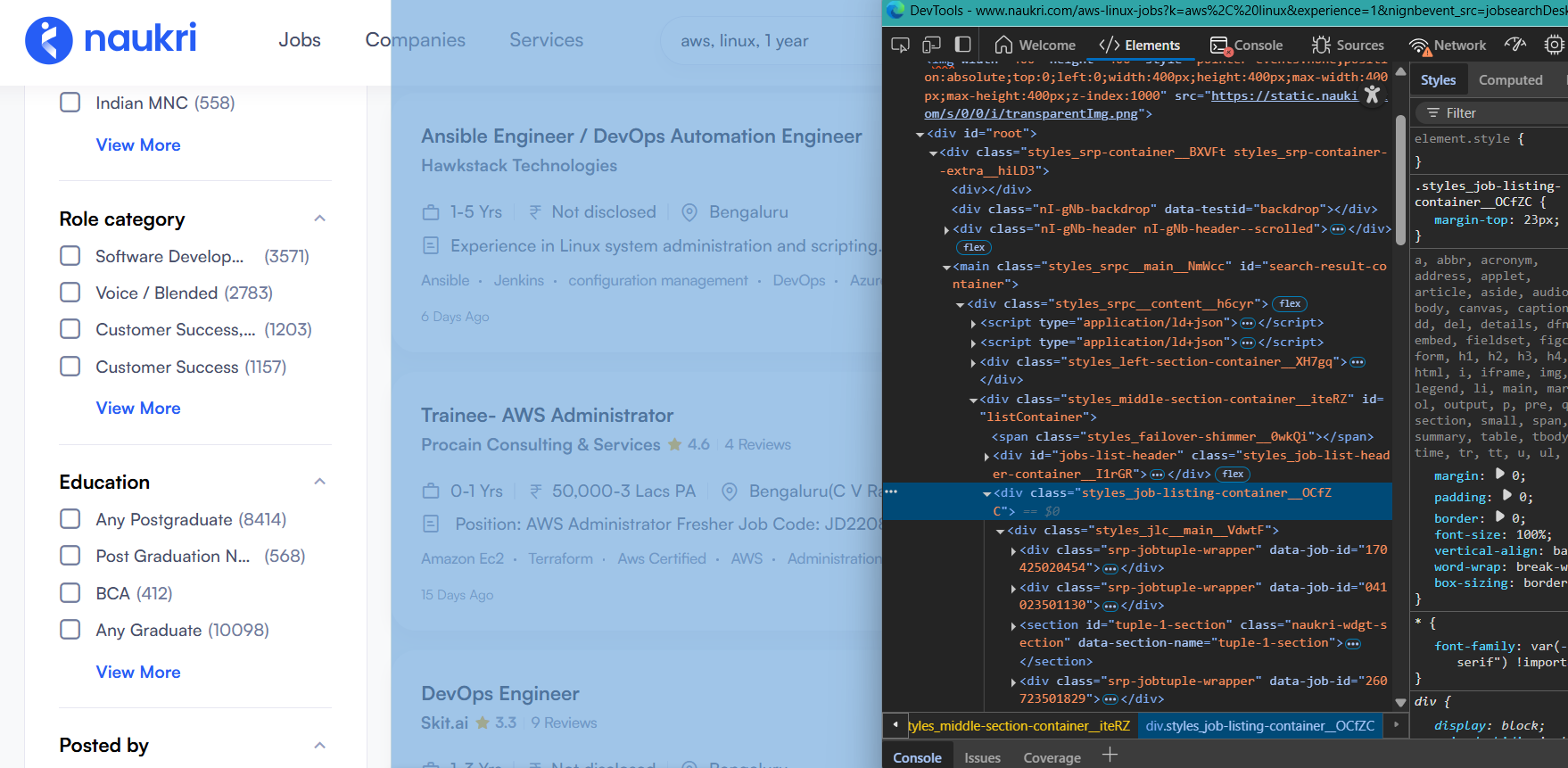Image resolution: width=1568 pixels, height=768 pixels.
Task: Click the aws, linux search box
Action: (771, 41)
